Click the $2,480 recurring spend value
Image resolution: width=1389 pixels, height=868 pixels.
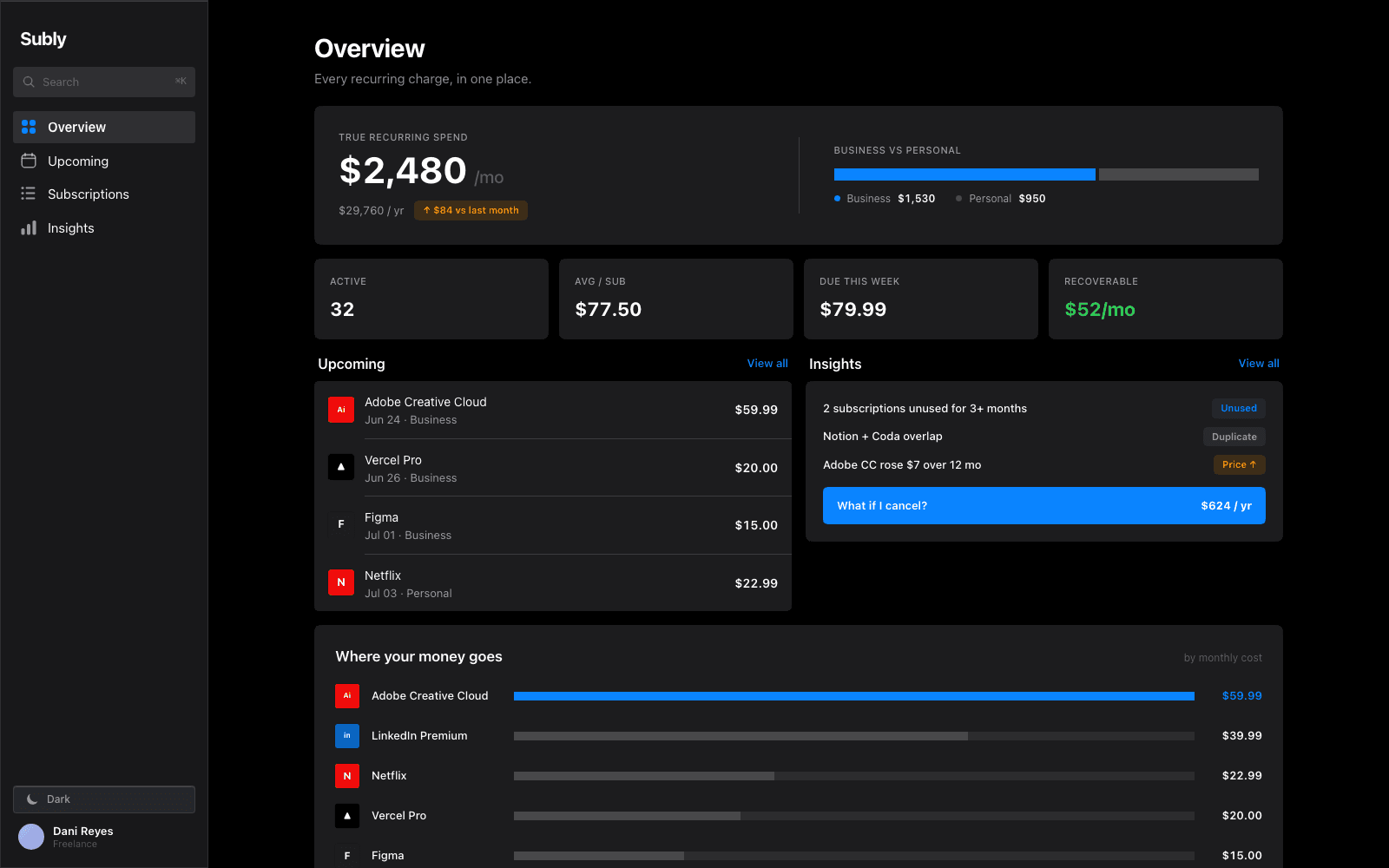(x=403, y=171)
